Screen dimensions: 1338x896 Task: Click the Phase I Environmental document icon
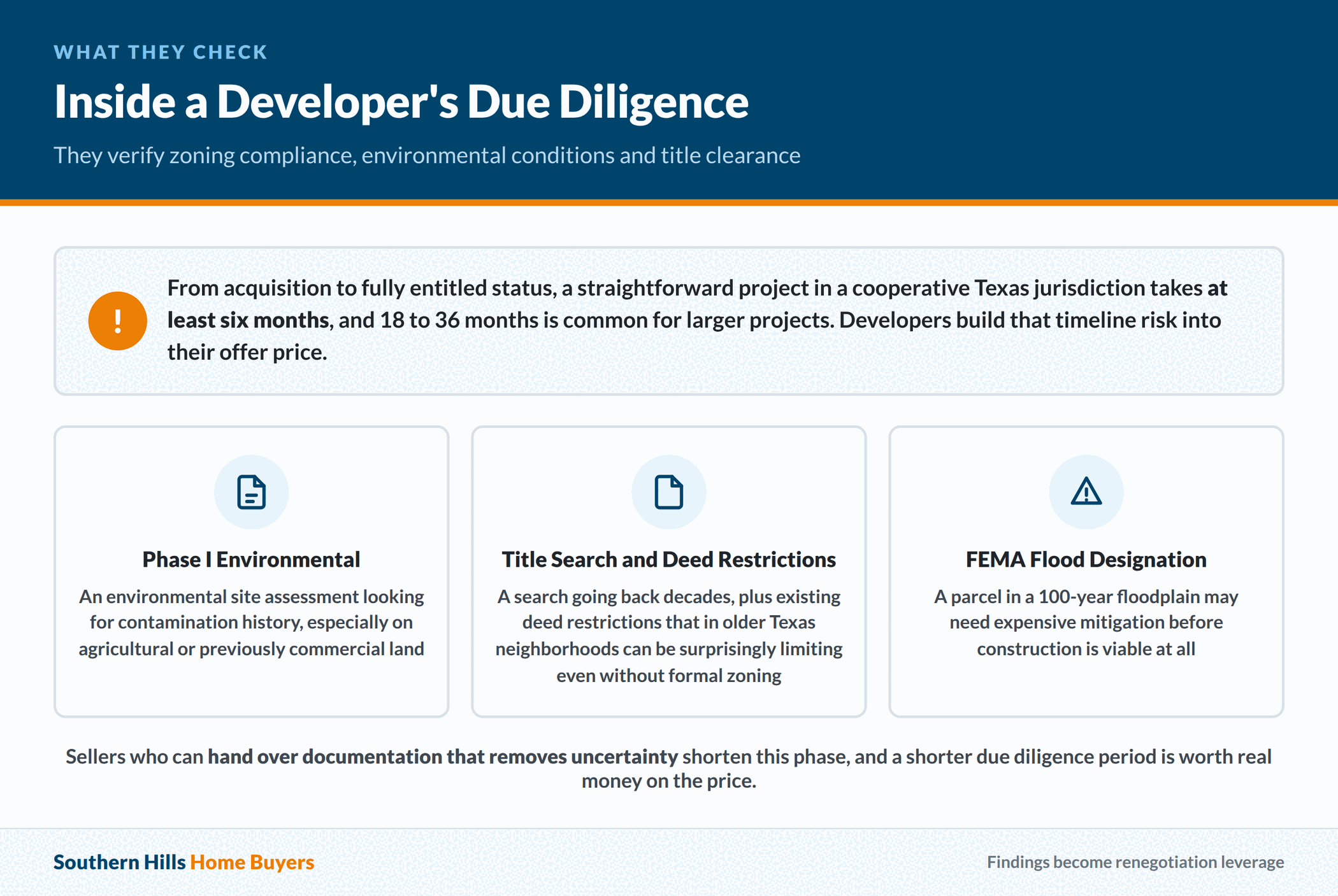pyautogui.click(x=251, y=492)
